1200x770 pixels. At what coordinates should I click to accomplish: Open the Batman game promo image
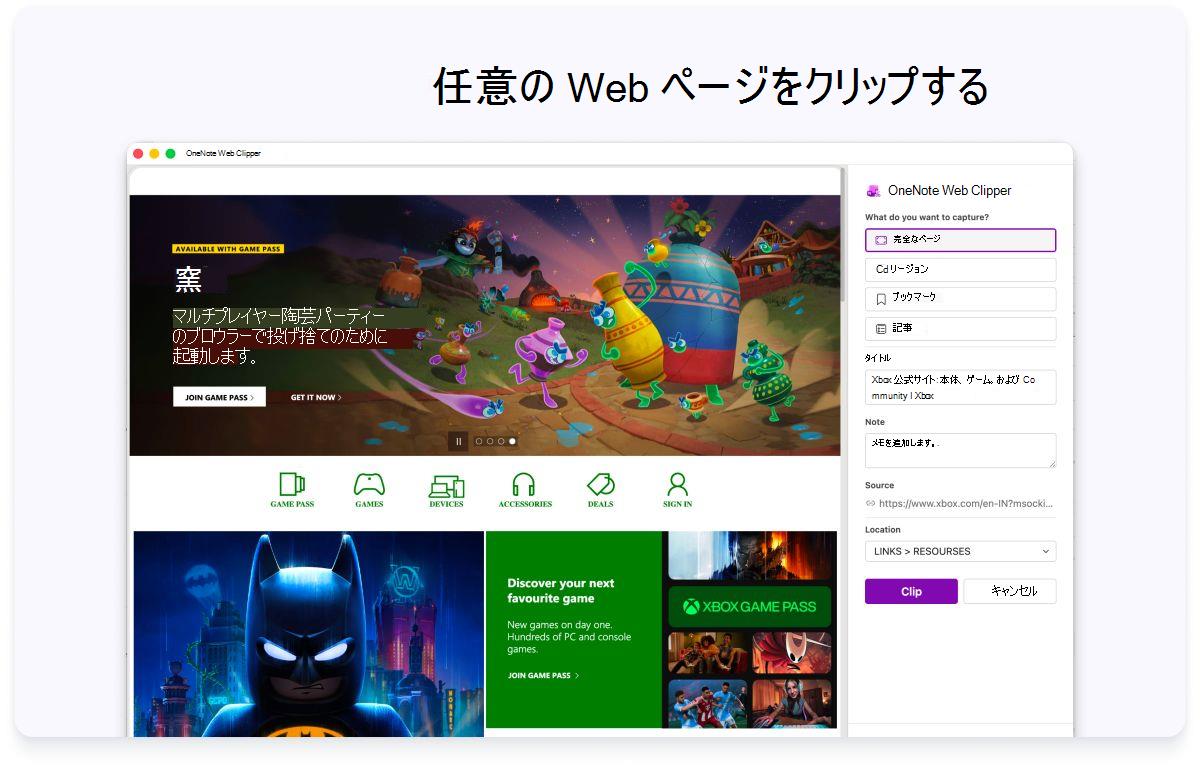point(308,634)
